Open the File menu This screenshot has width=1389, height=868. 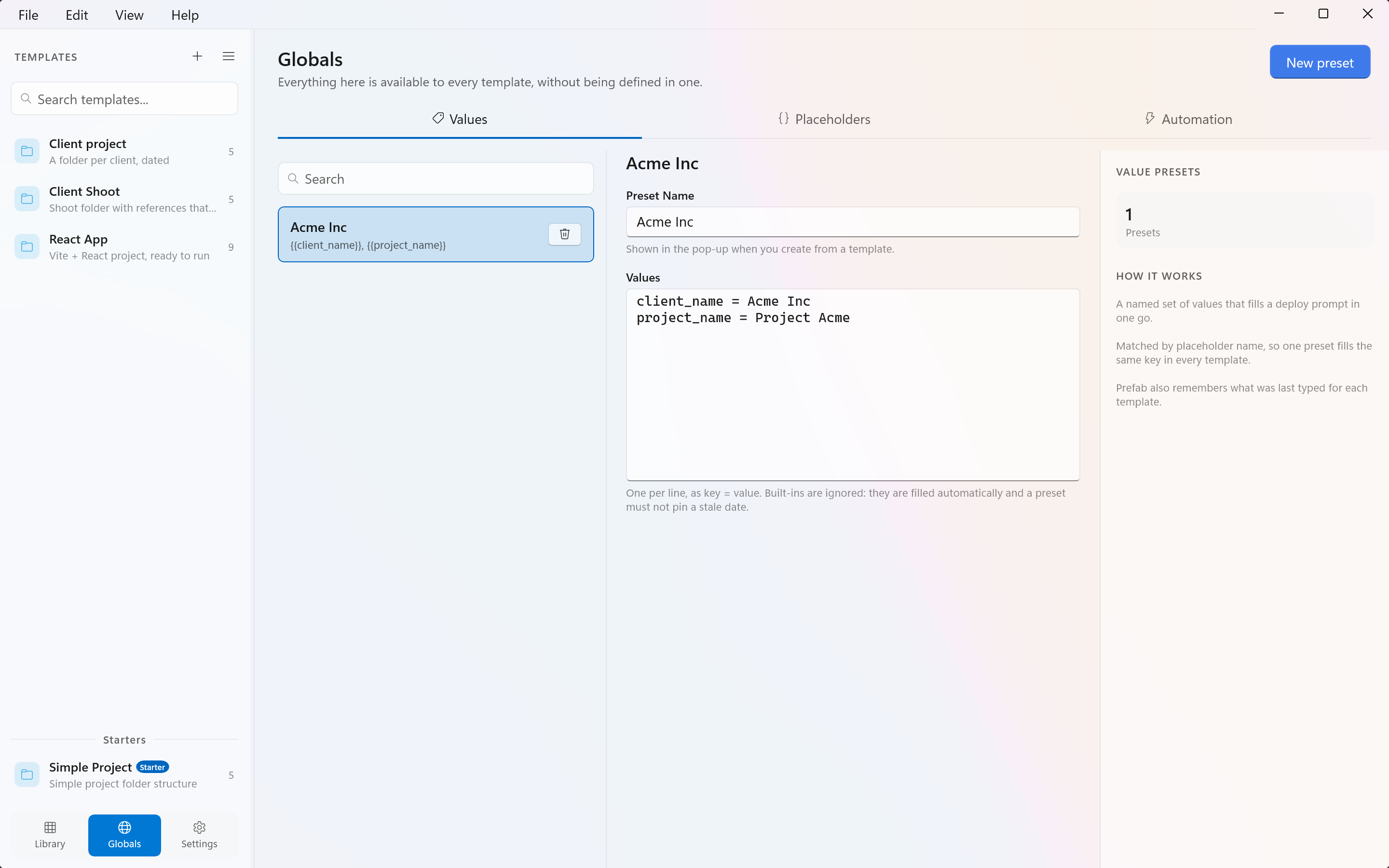[x=28, y=15]
